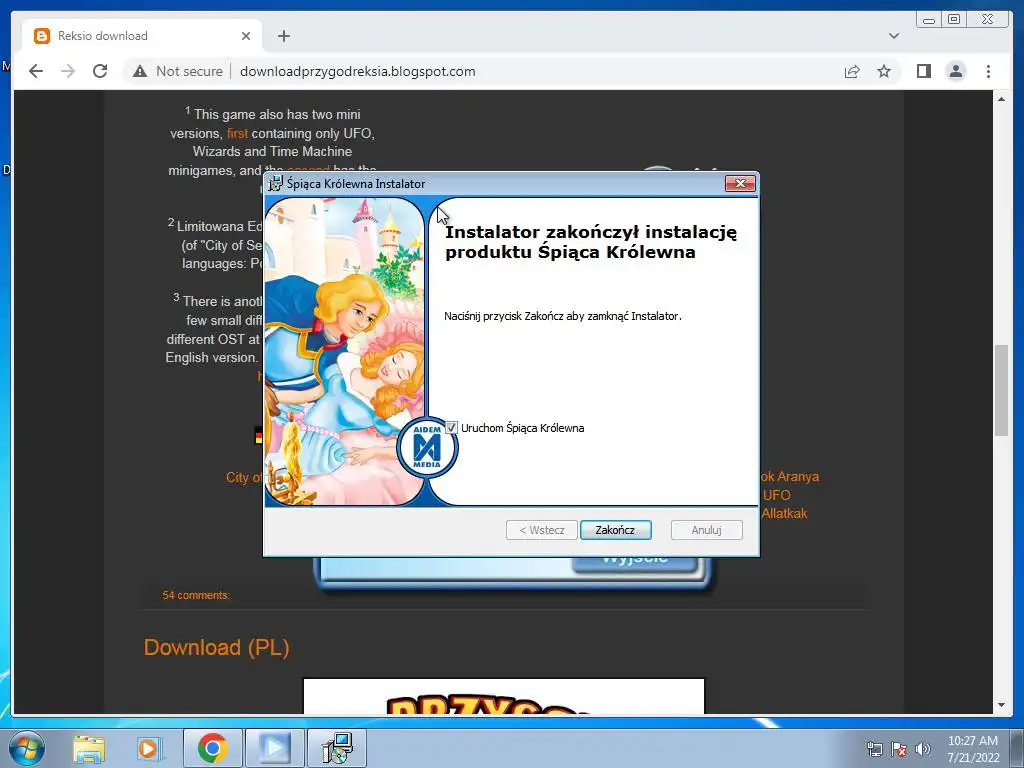Viewport: 1024px width, 768px height.
Task: Close the Reksio download tab
Action: 246,36
